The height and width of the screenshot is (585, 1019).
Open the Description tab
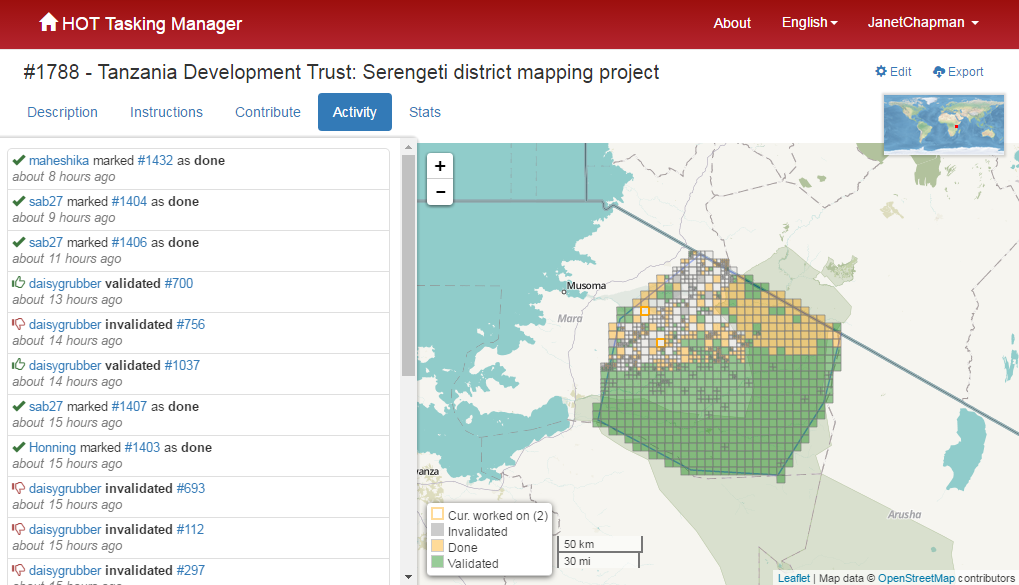[62, 112]
